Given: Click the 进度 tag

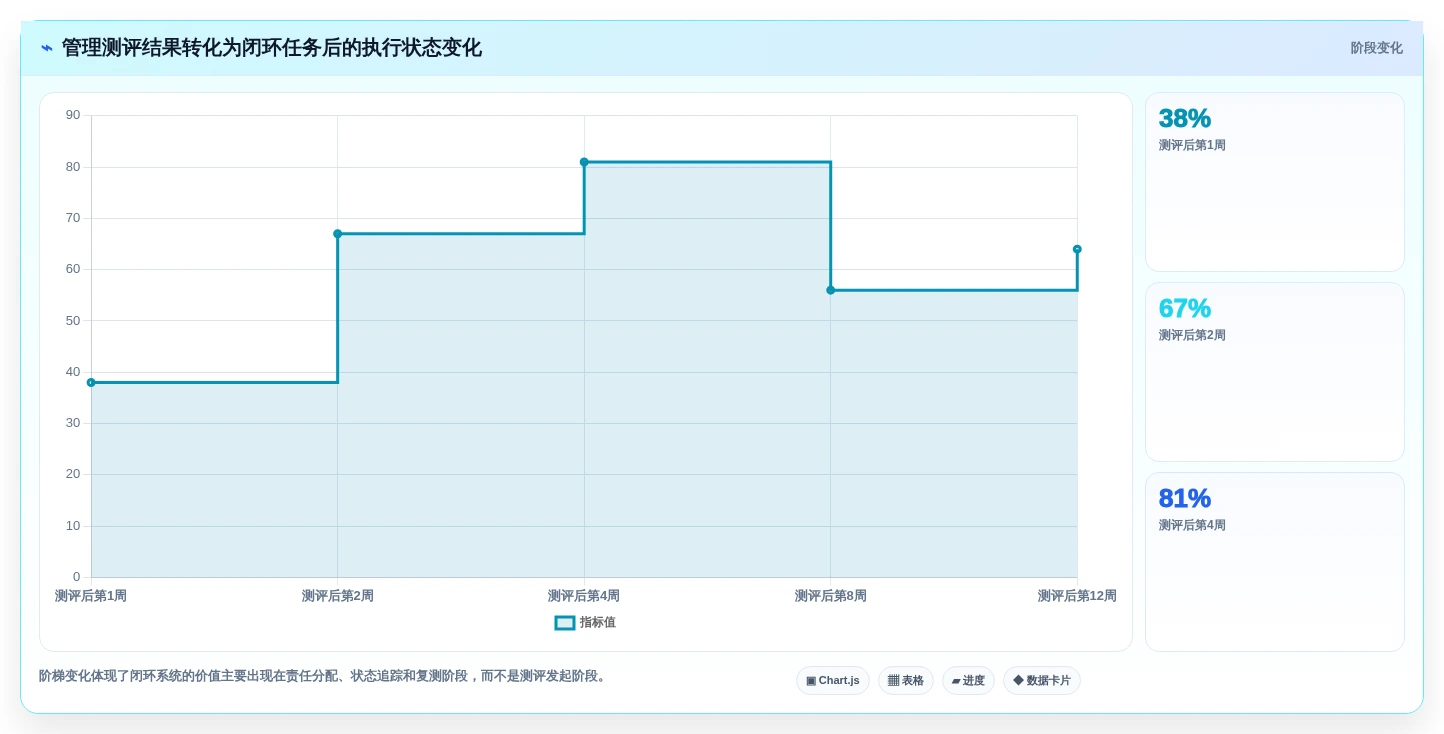Looking at the screenshot, I should pyautogui.click(x=968, y=680).
